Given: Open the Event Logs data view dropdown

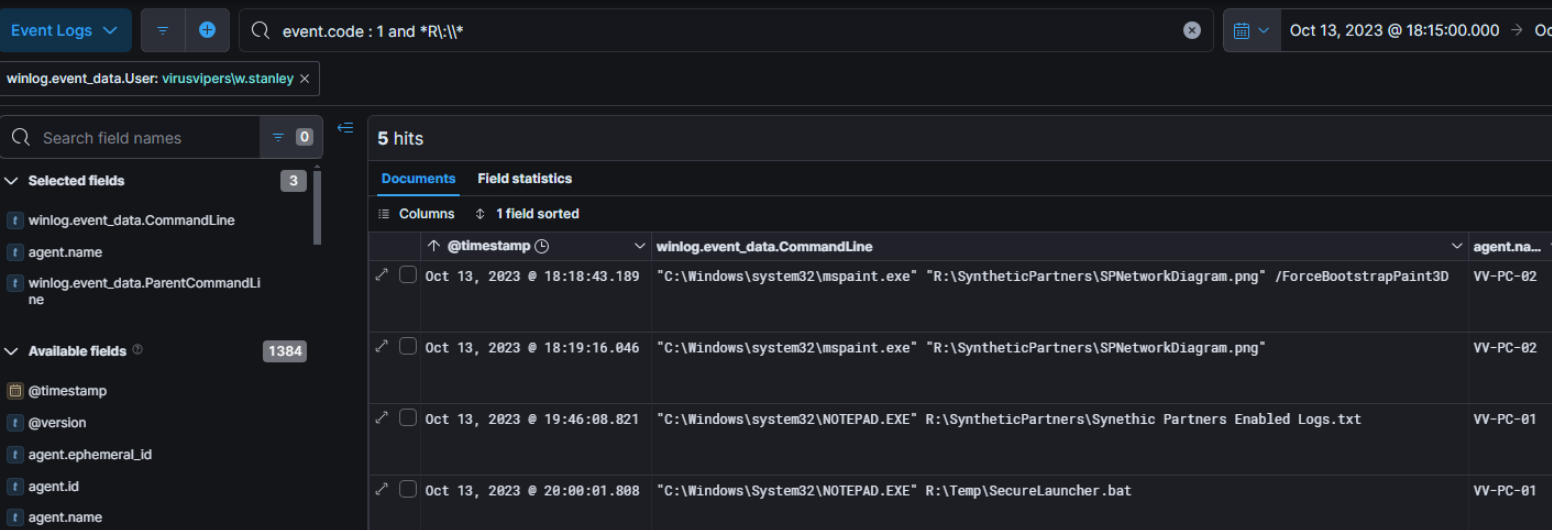Looking at the screenshot, I should pos(65,30).
